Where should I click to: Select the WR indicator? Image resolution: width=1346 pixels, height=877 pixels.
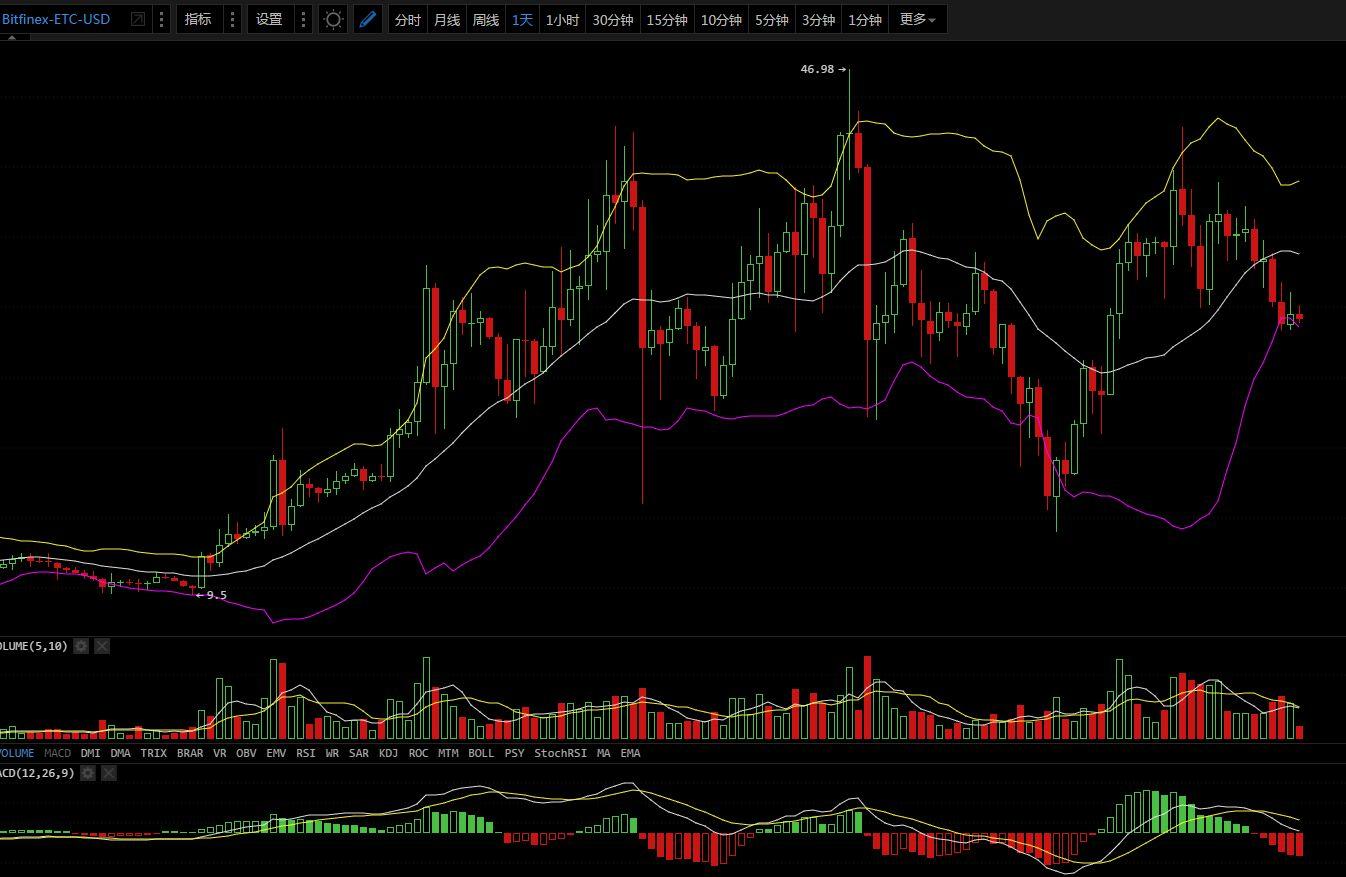(332, 753)
